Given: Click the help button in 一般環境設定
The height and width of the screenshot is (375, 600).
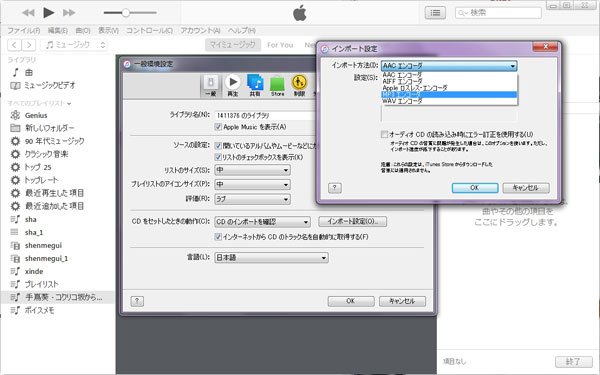Looking at the screenshot, I should 137,301.
